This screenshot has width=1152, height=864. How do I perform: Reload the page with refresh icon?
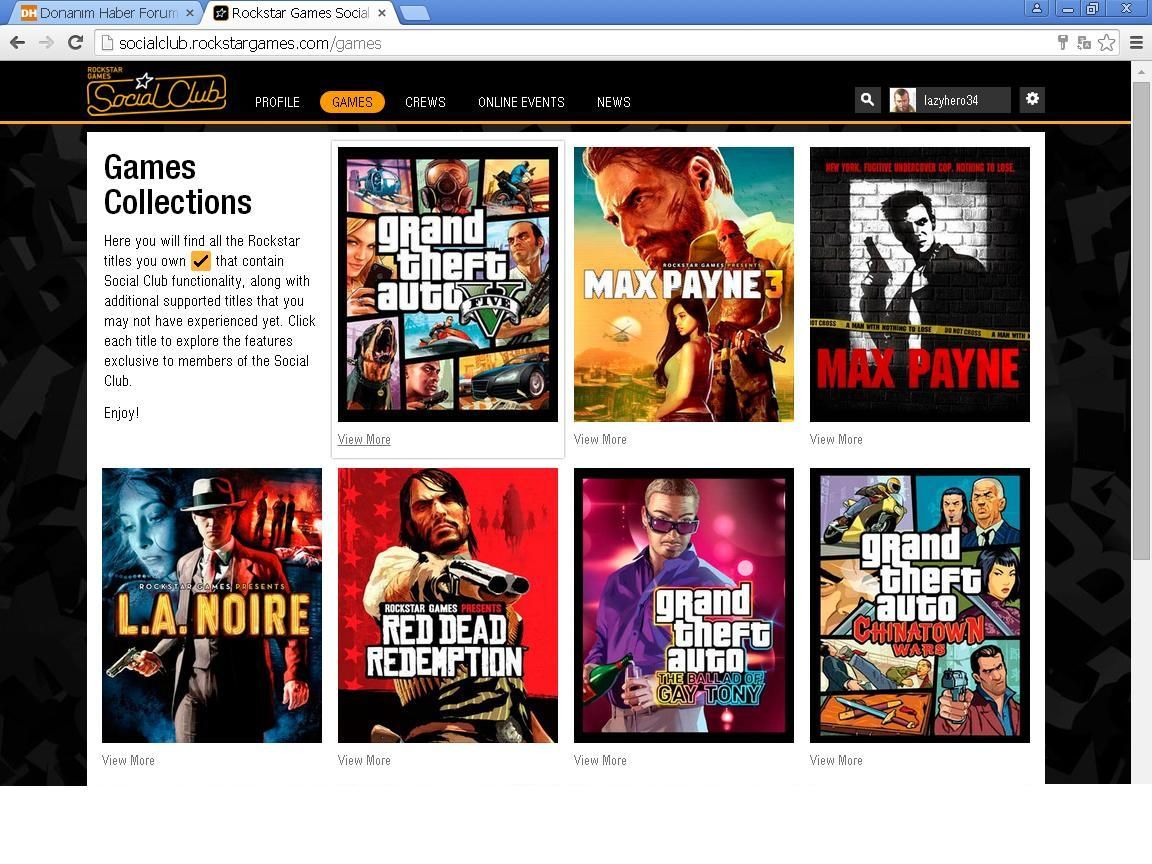click(x=75, y=43)
